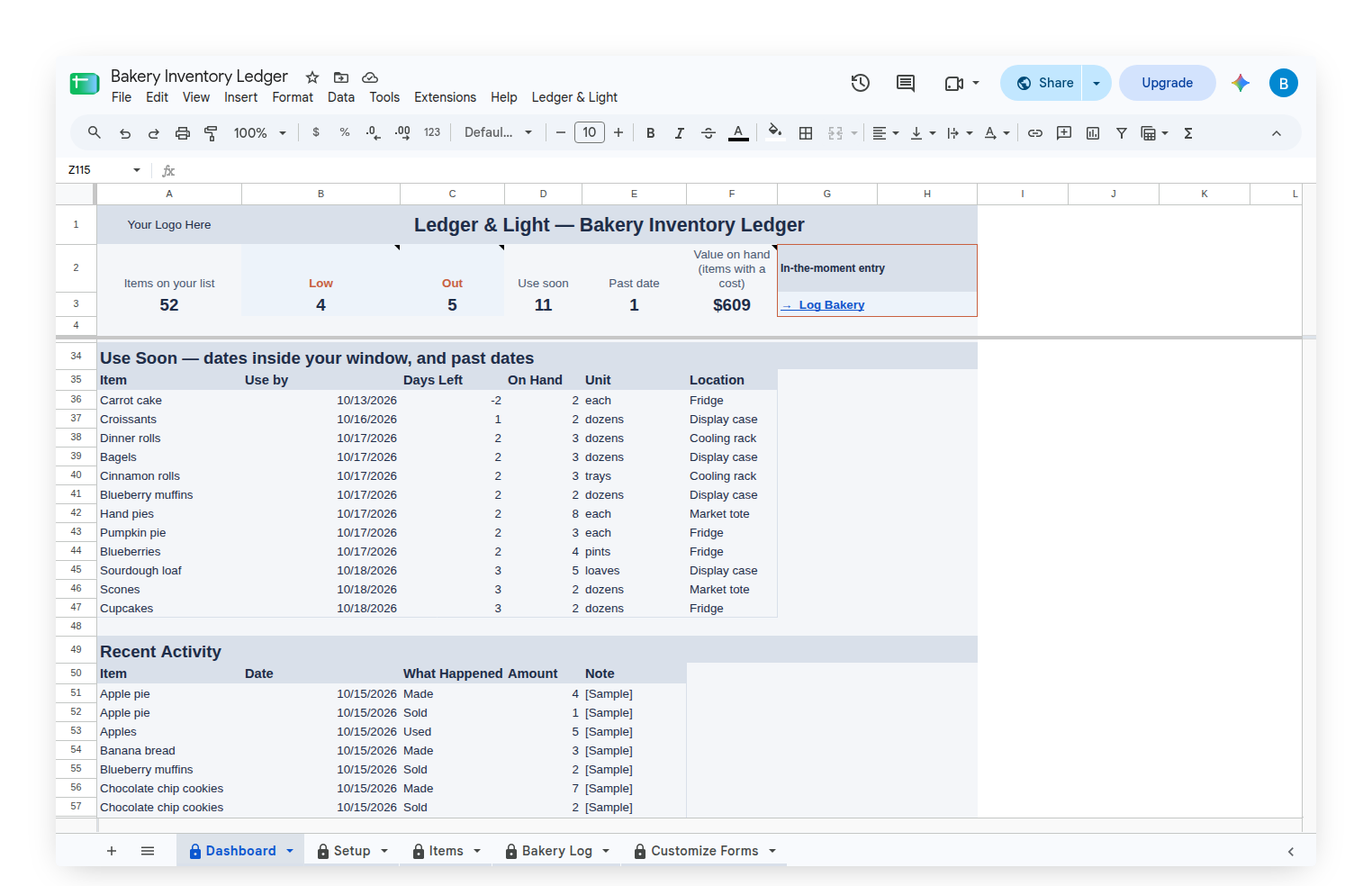
Task: Switch to the Items sheet tab
Action: [446, 851]
